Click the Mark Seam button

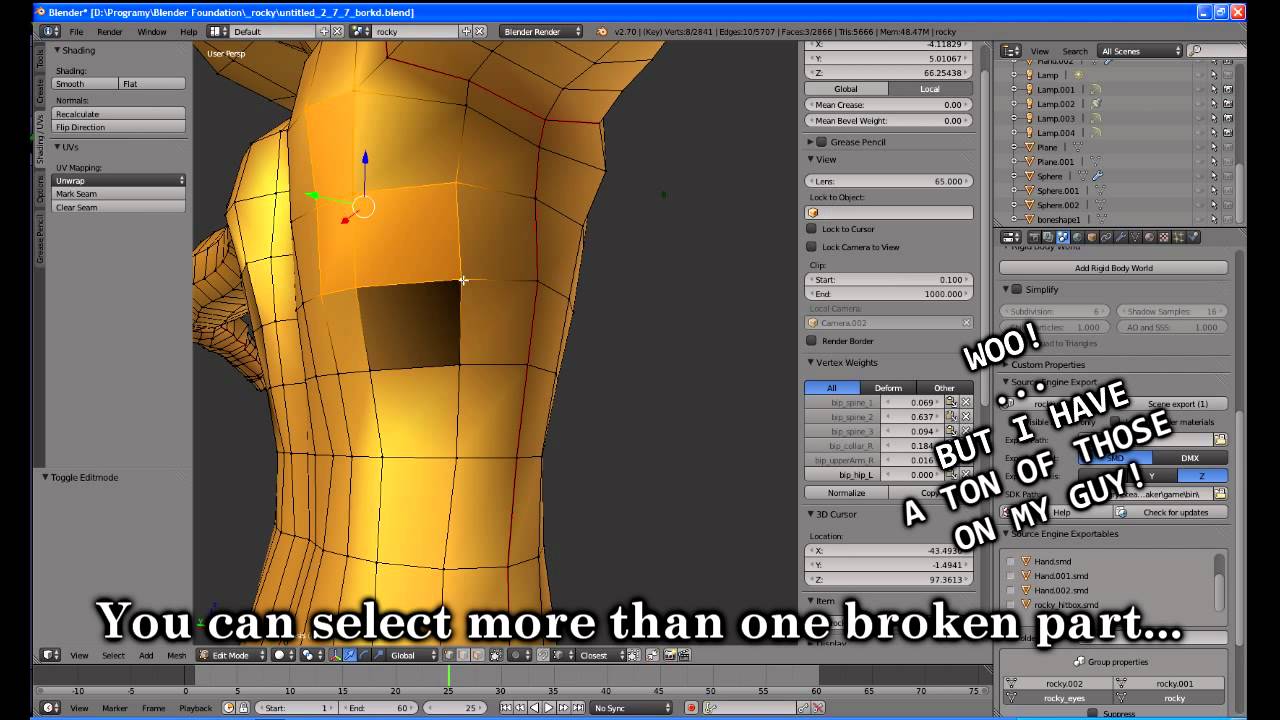pos(119,194)
